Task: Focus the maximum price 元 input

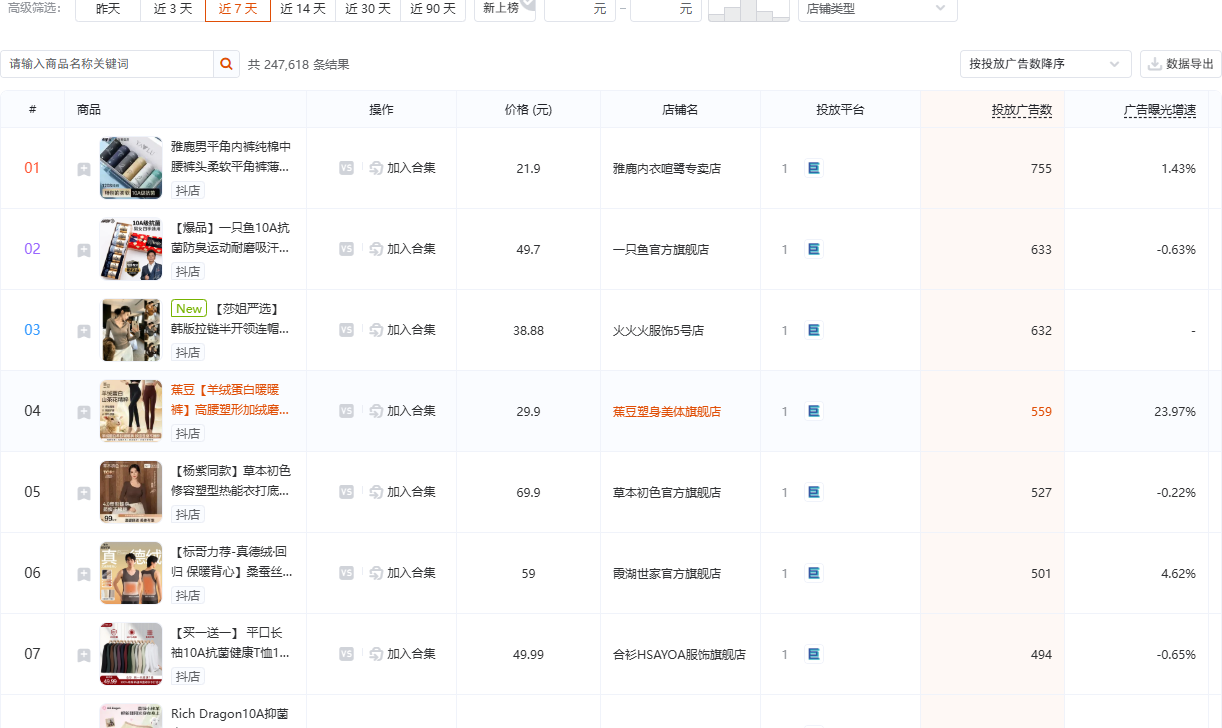Action: (666, 8)
